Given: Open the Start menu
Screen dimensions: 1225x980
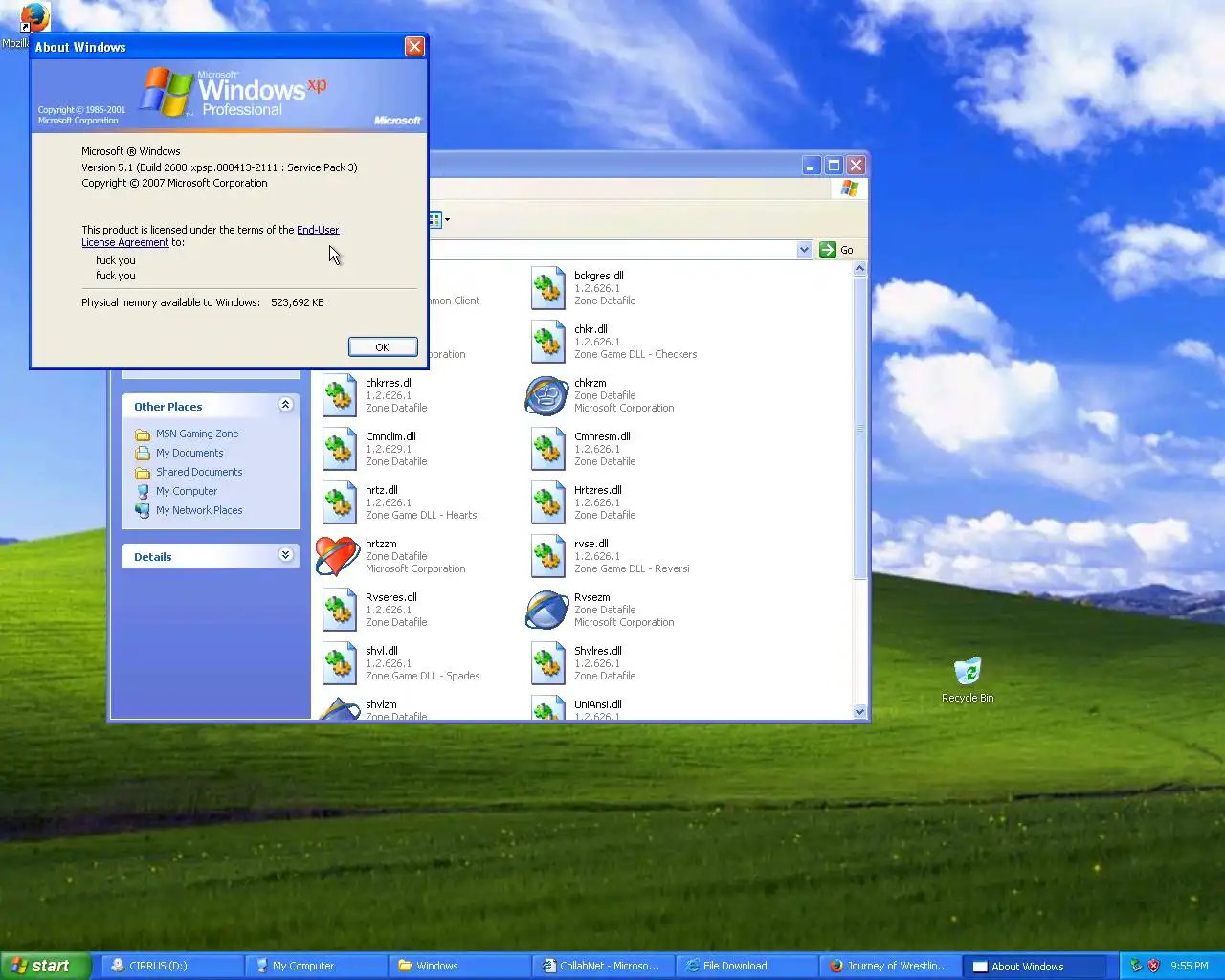Looking at the screenshot, I should point(45,966).
